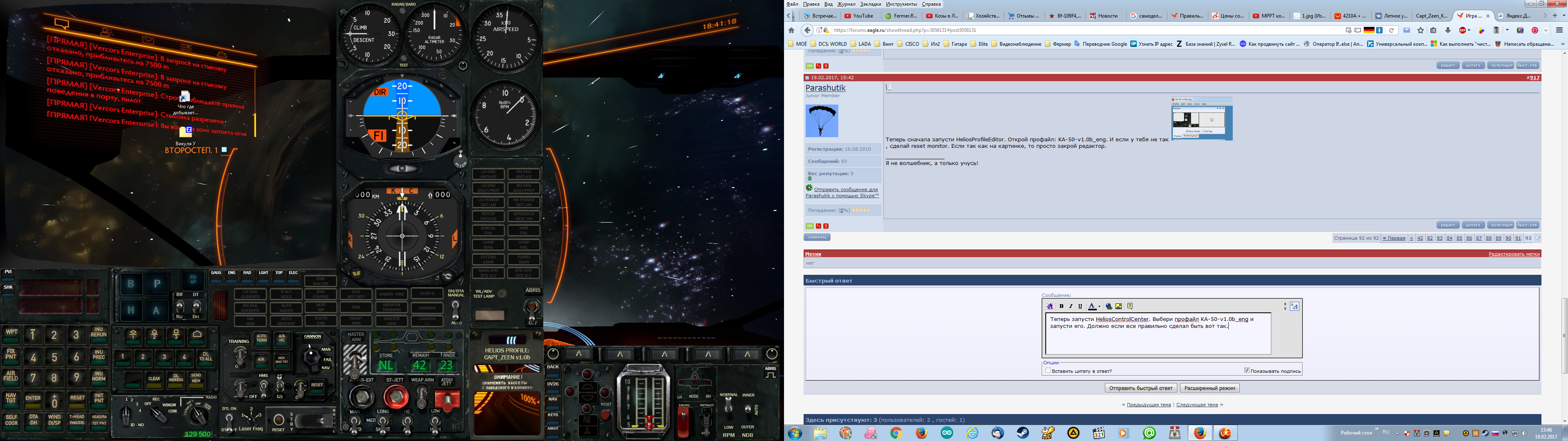
Task: Click inside the quick reply message textarea
Action: click(x=1158, y=334)
